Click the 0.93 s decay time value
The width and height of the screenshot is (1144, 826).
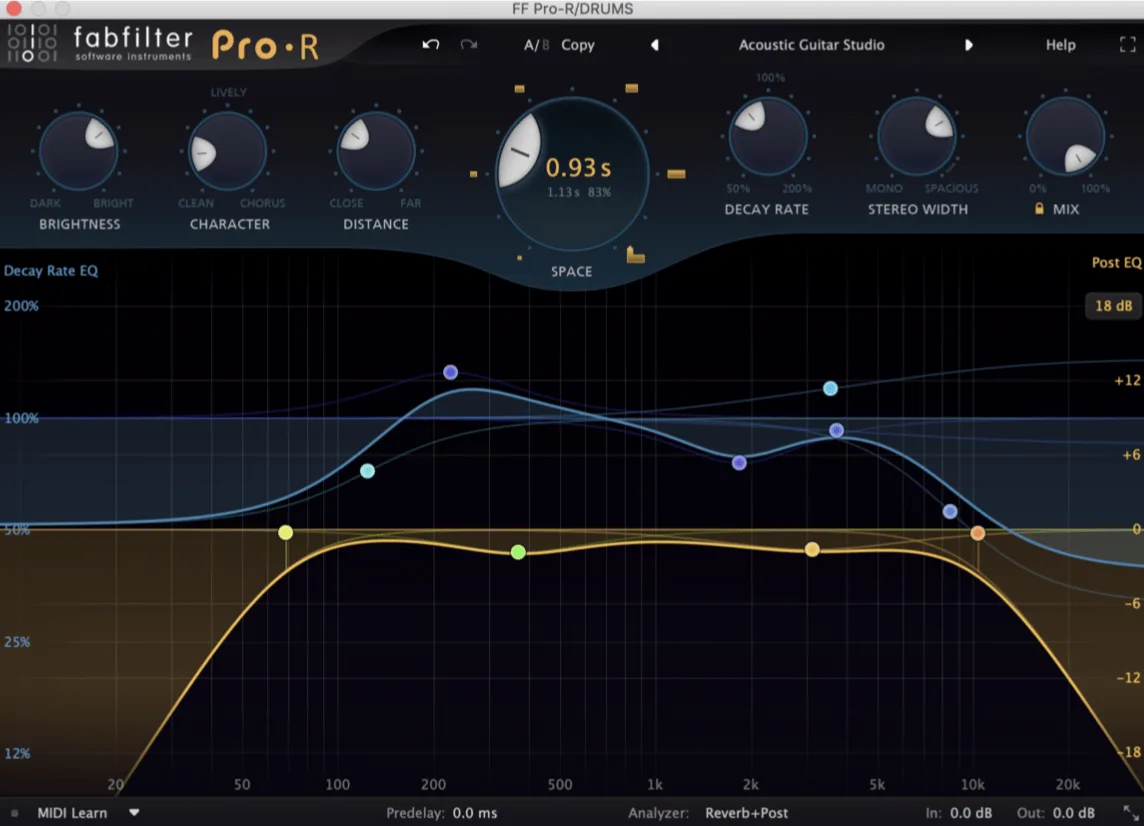[579, 168]
